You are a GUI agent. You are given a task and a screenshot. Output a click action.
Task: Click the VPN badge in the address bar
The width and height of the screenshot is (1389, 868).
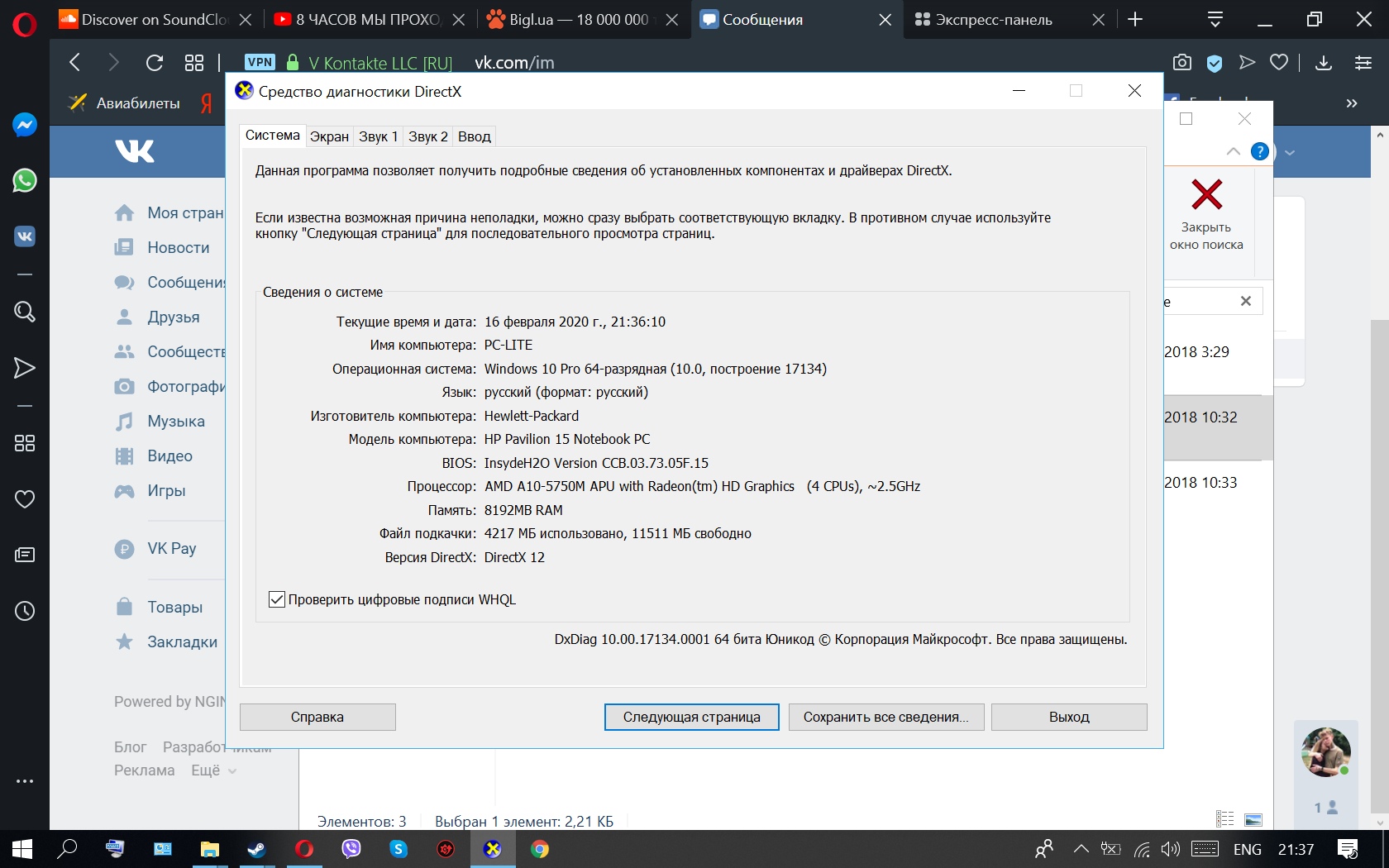tap(260, 63)
